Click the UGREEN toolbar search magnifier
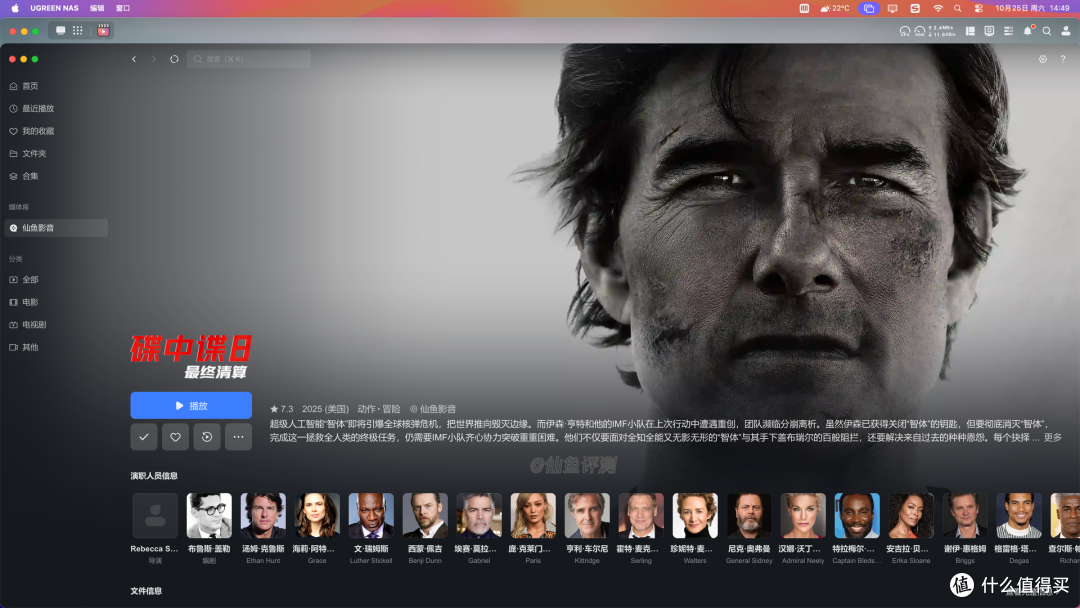 pos(1047,31)
